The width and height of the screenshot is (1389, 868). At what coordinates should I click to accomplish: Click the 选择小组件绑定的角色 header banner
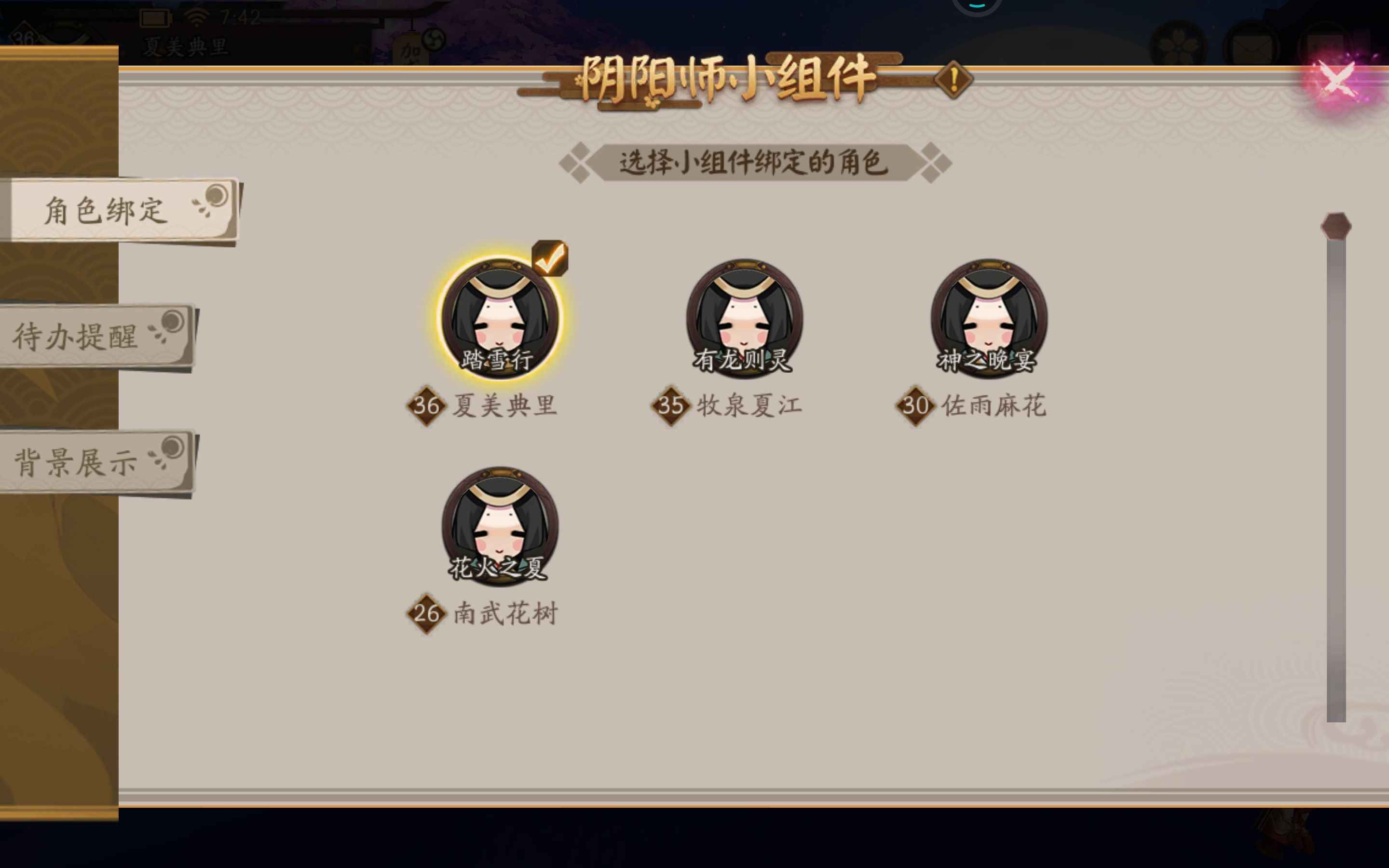754,163
